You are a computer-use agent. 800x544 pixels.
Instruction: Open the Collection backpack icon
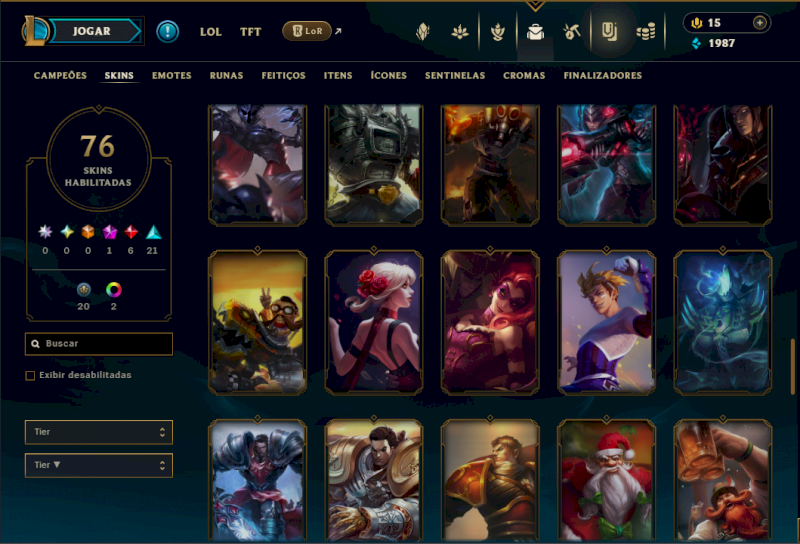pyautogui.click(x=535, y=32)
